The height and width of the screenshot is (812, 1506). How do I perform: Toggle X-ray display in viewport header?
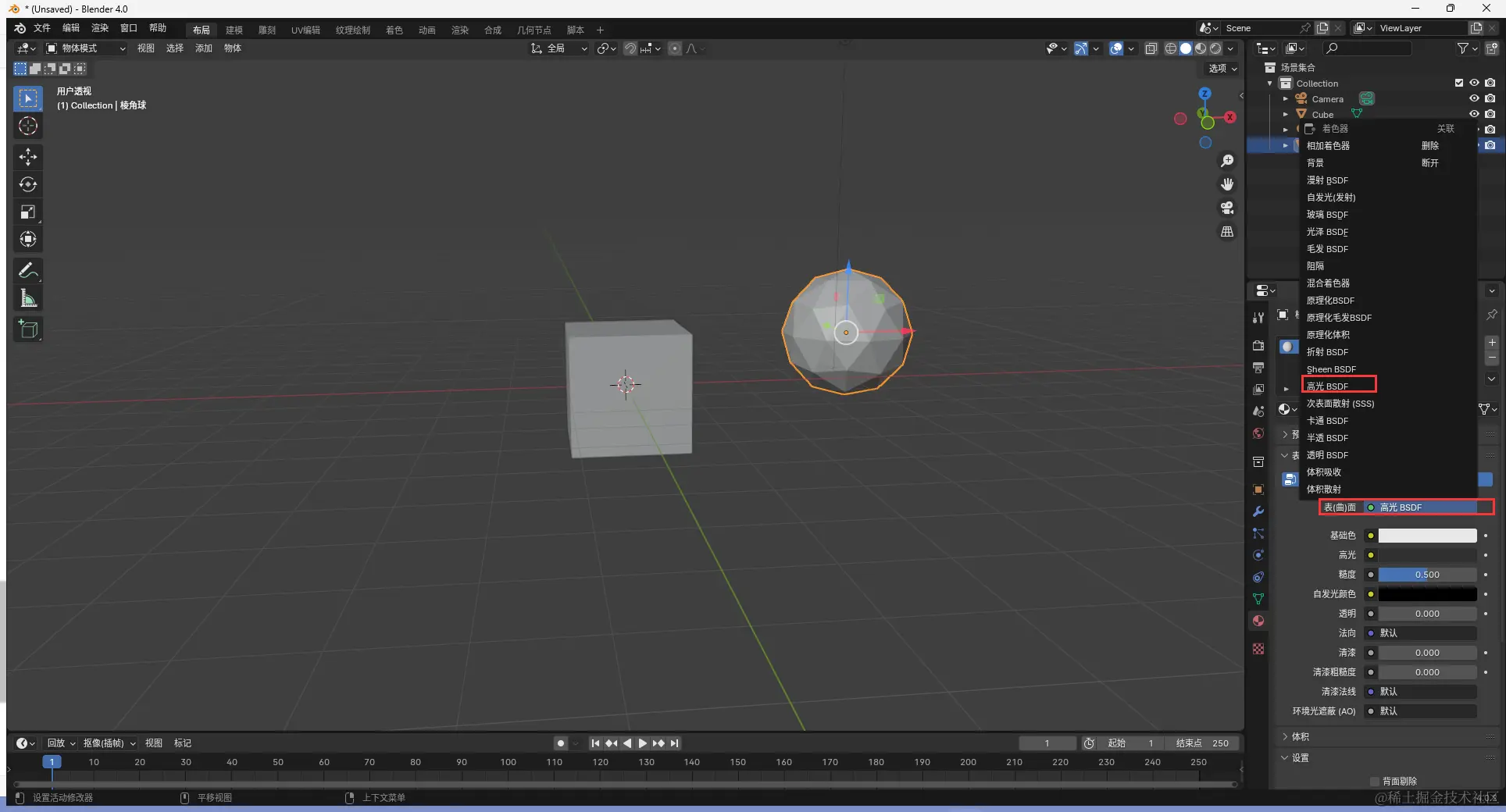click(x=1151, y=48)
